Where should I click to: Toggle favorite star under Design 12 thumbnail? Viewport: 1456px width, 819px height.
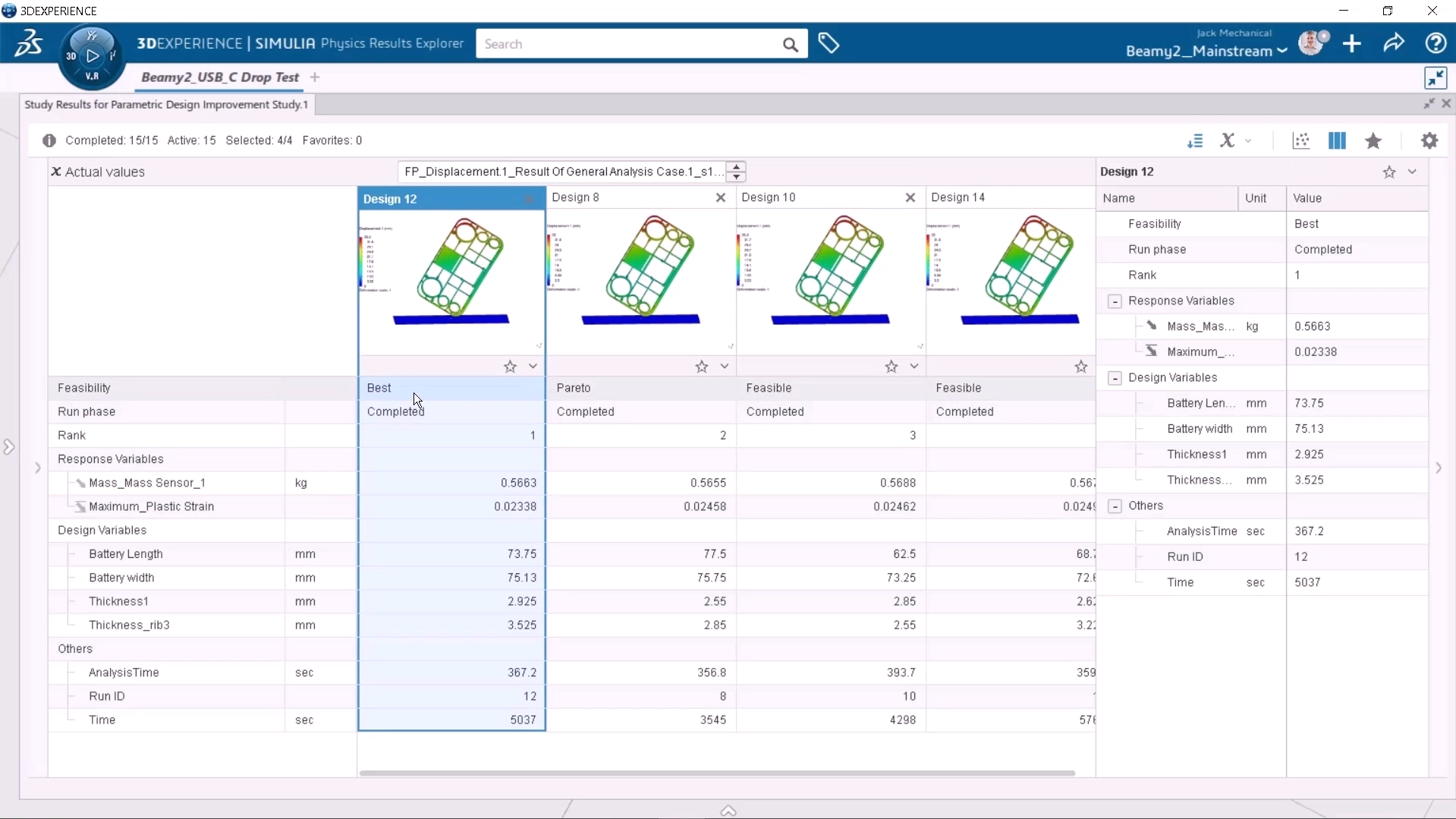pyautogui.click(x=510, y=367)
